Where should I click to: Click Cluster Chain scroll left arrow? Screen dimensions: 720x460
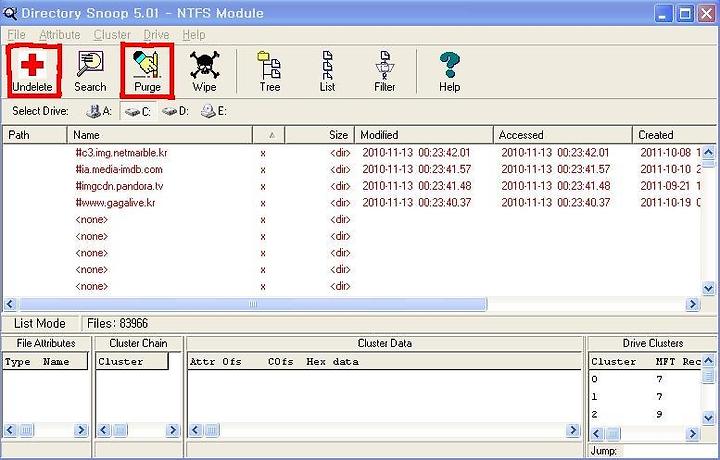[x=104, y=430]
